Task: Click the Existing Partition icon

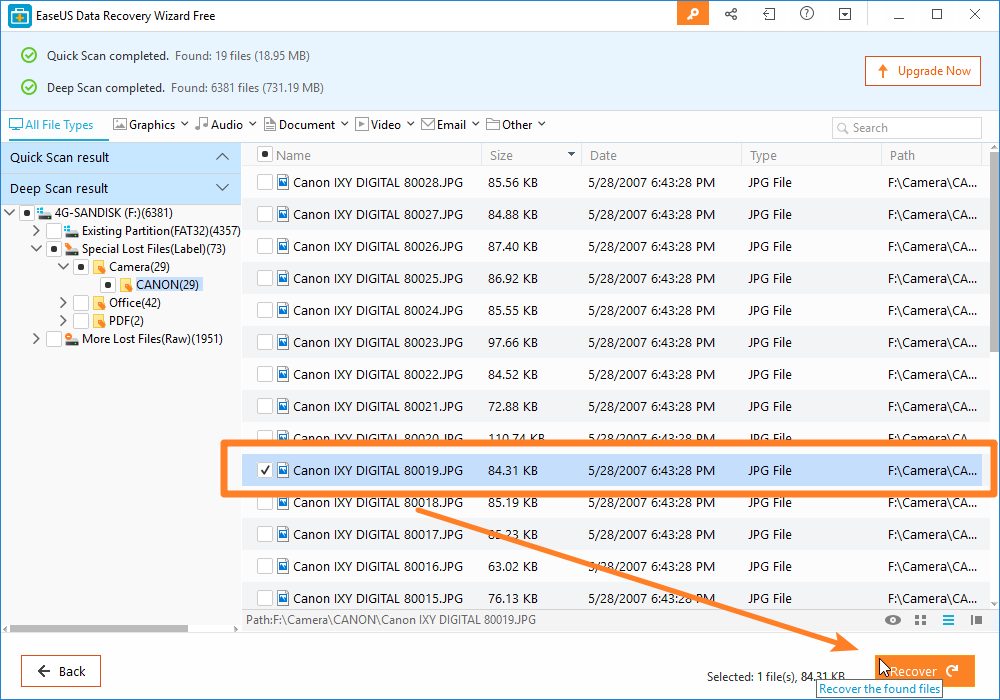Action: click(x=71, y=231)
